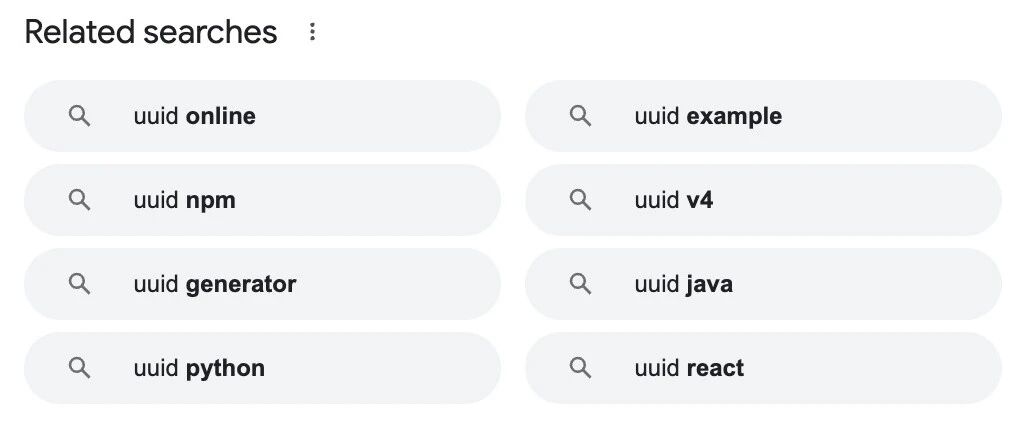
Task: Search for "uuid generator" via its text
Action: pos(215,284)
